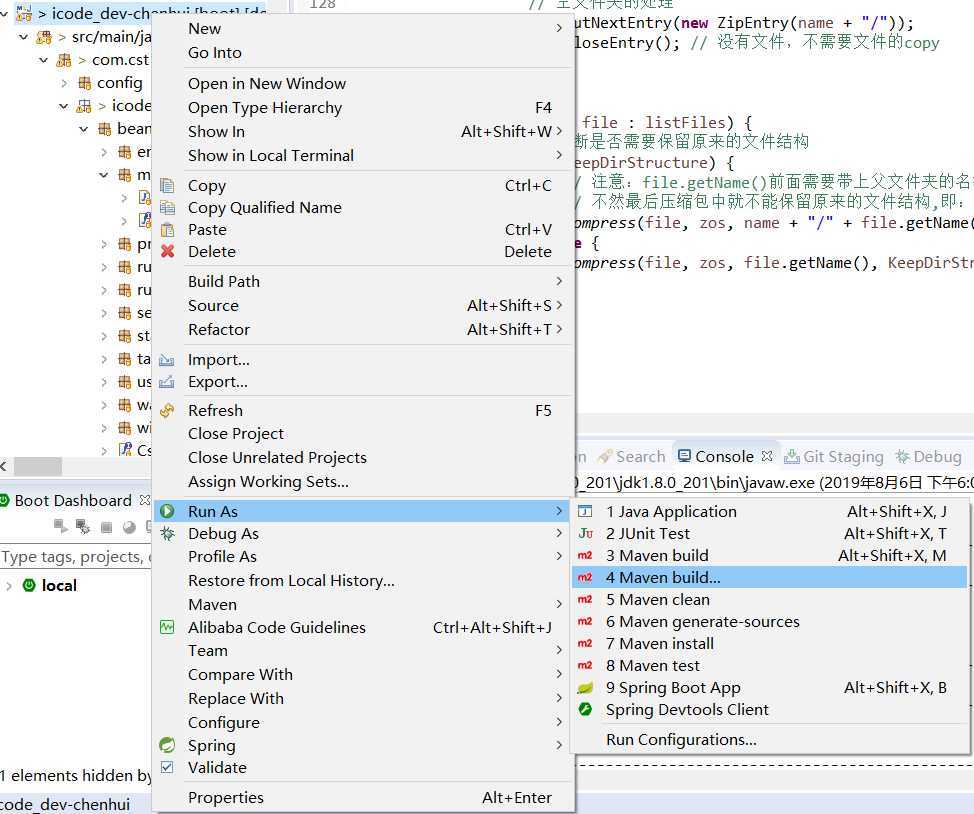Image resolution: width=974 pixels, height=814 pixels.
Task: Open the New submenu
Action: [363, 29]
